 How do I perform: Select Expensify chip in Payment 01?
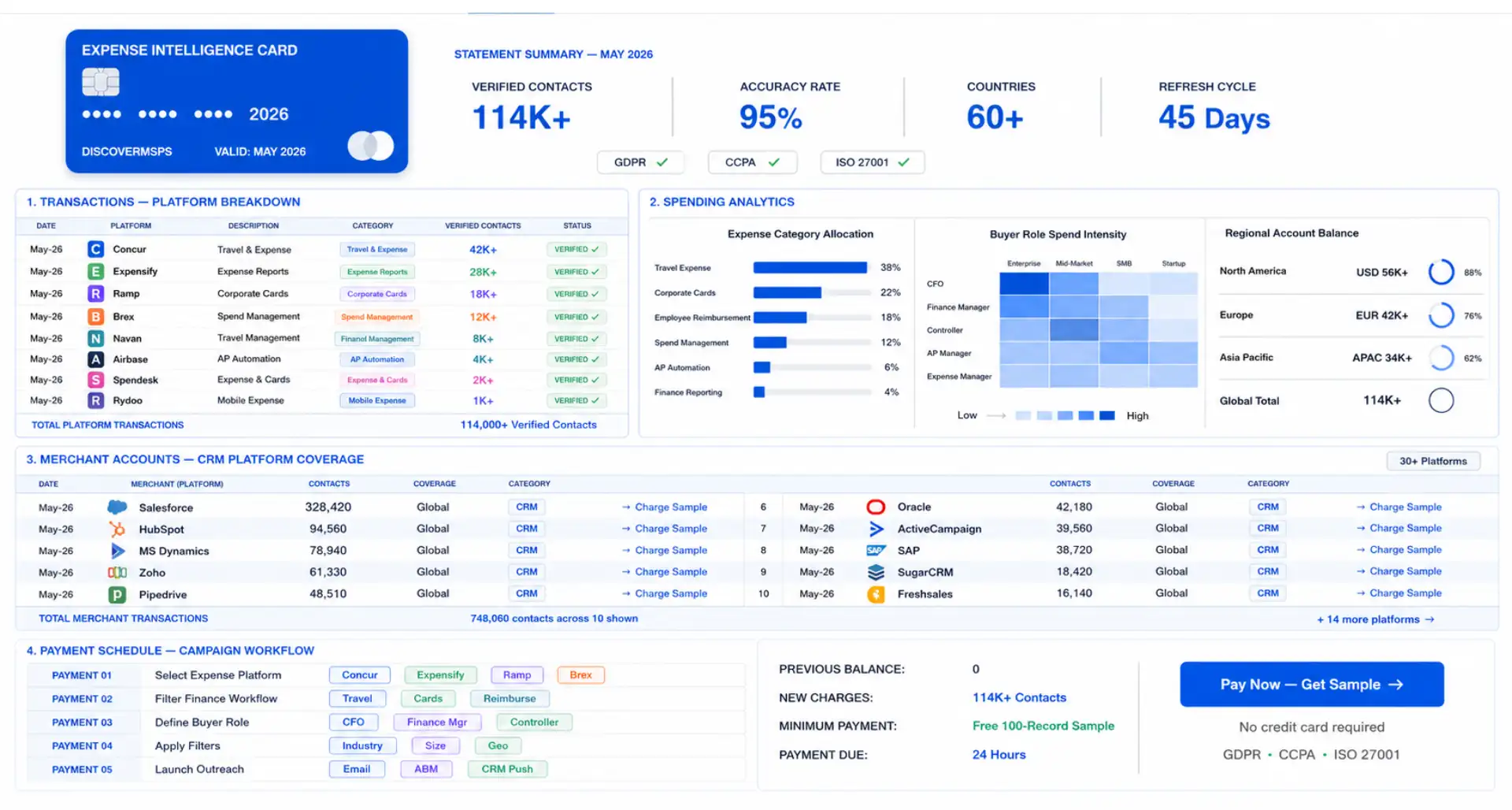coord(440,675)
